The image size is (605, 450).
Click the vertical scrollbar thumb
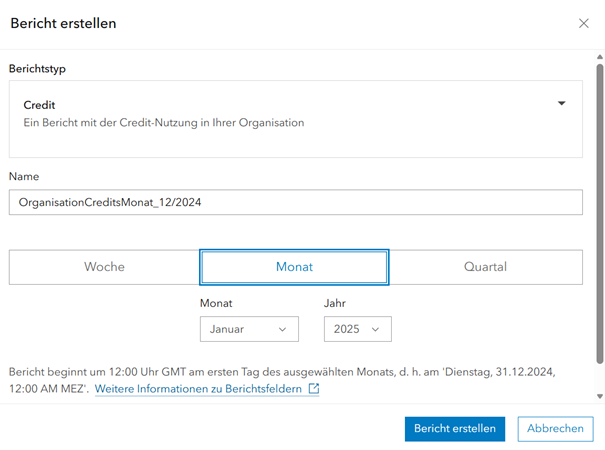point(600,214)
